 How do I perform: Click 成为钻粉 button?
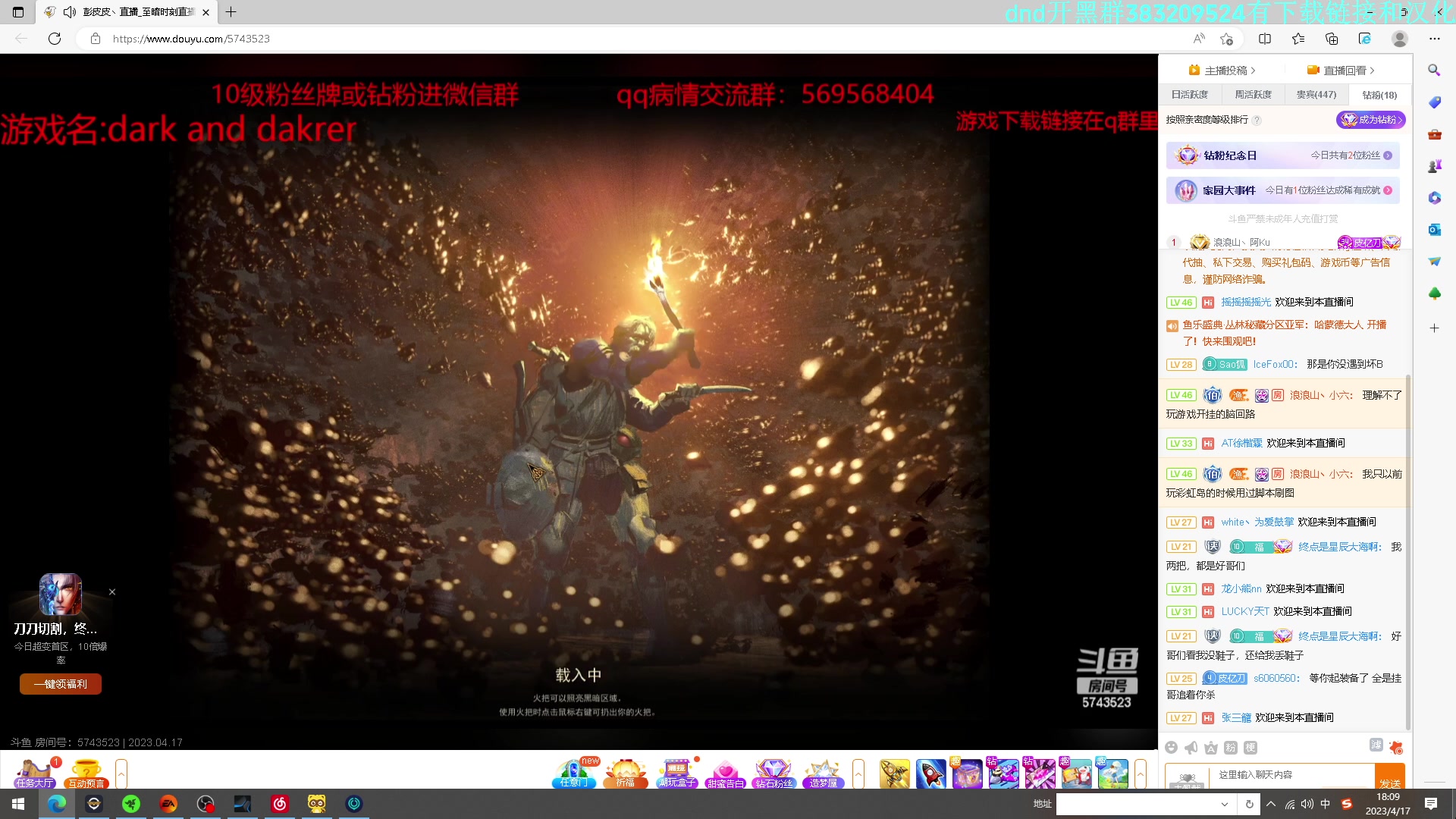coord(1371,120)
